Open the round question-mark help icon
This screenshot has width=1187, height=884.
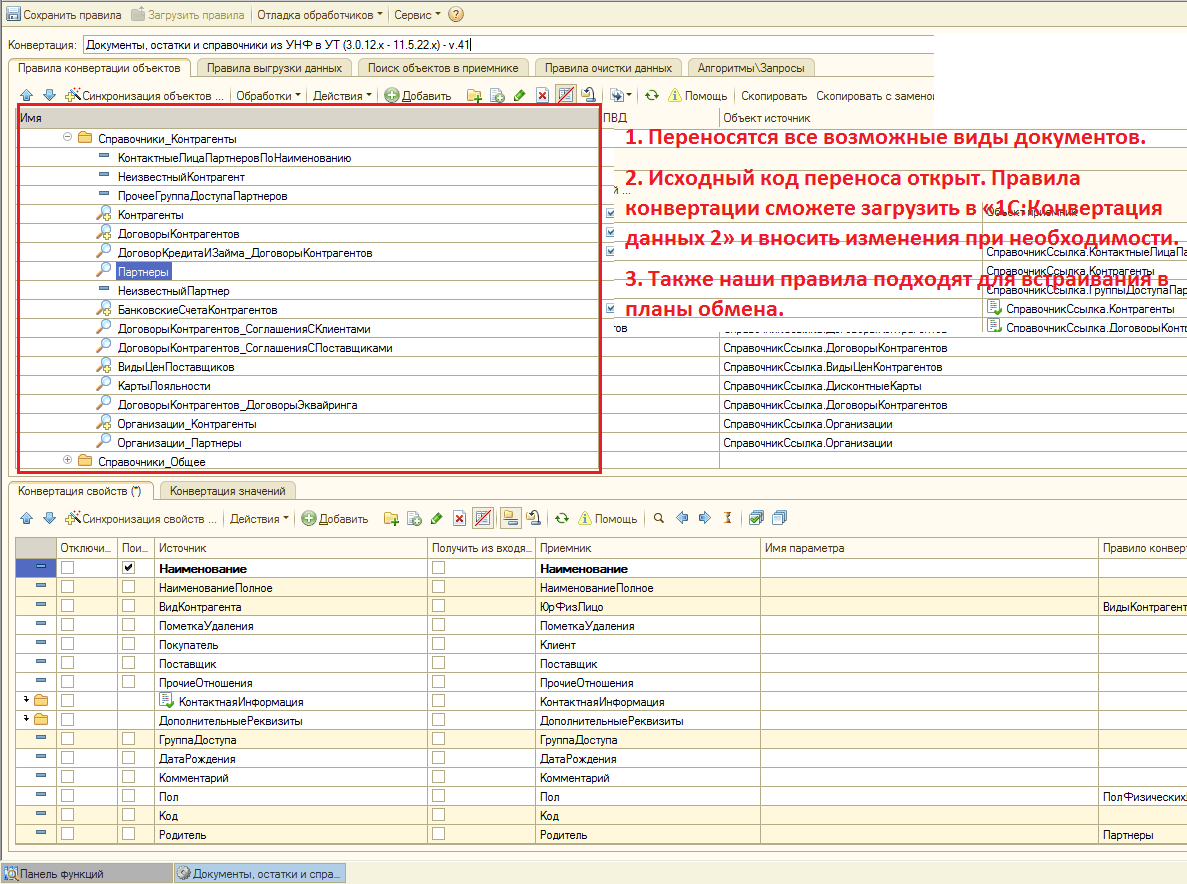point(456,14)
